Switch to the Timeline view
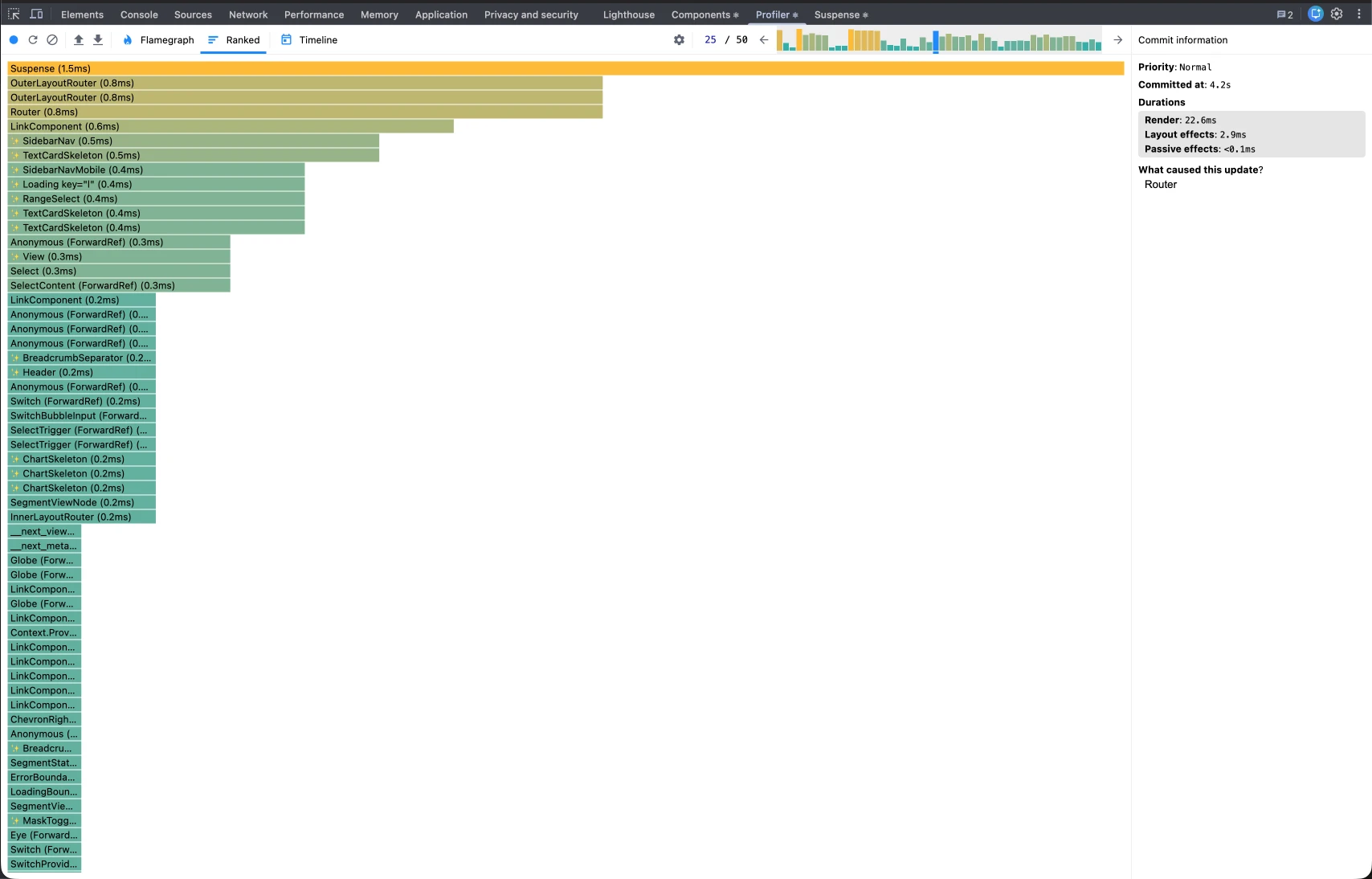The height and width of the screenshot is (879, 1372). point(309,40)
